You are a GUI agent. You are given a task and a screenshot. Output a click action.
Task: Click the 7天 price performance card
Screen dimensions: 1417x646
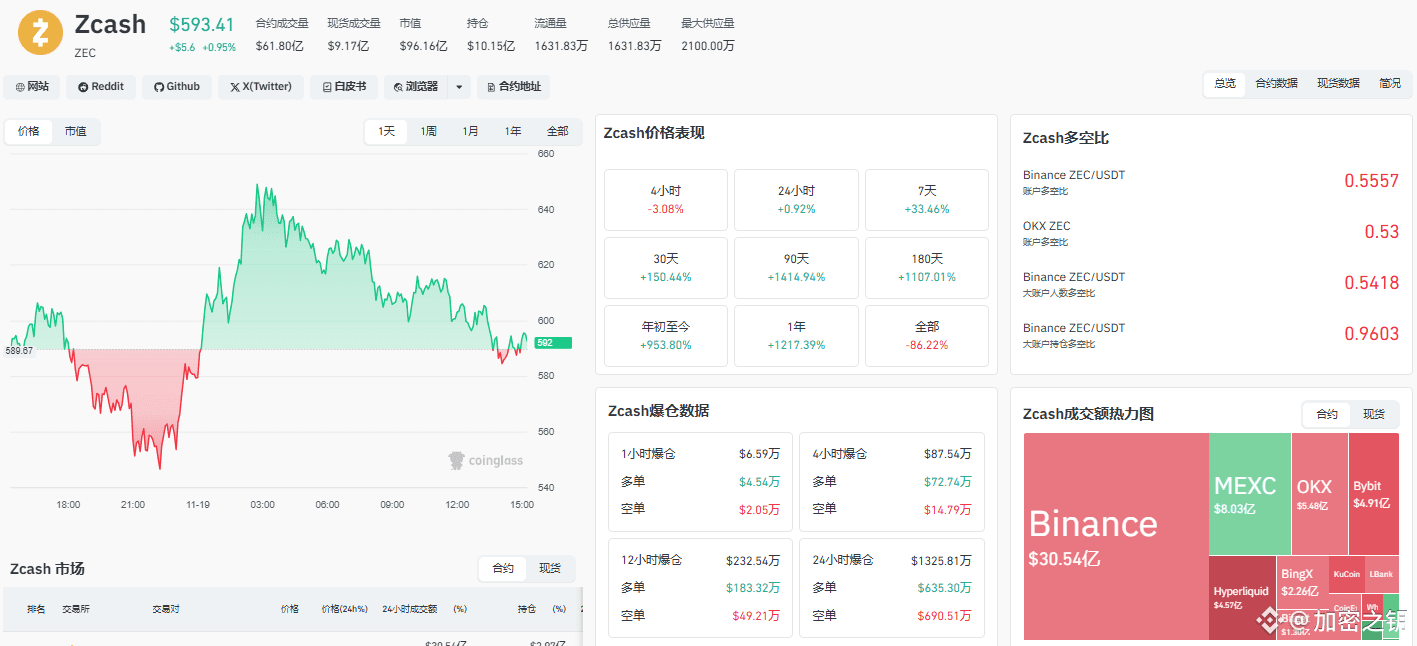(927, 199)
